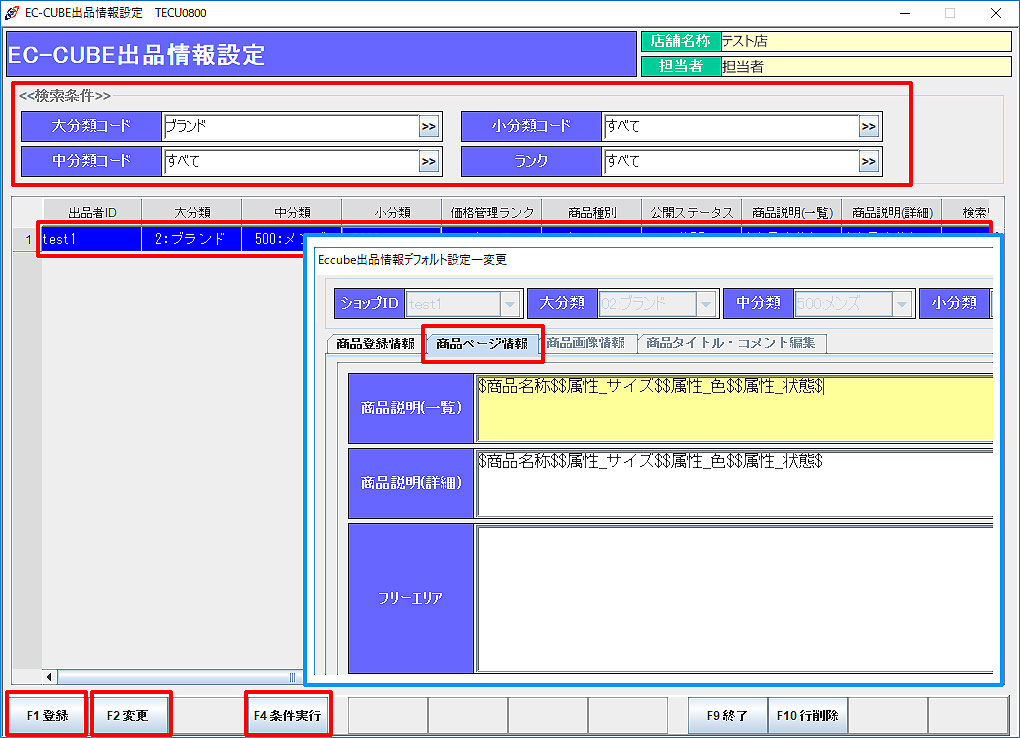This screenshot has width=1020, height=738.
Task: Click the >> button beside 中分類コード field
Action: coord(428,161)
